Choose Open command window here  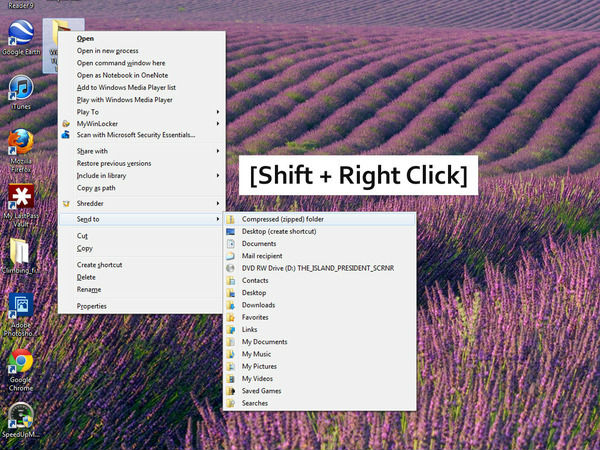point(121,63)
